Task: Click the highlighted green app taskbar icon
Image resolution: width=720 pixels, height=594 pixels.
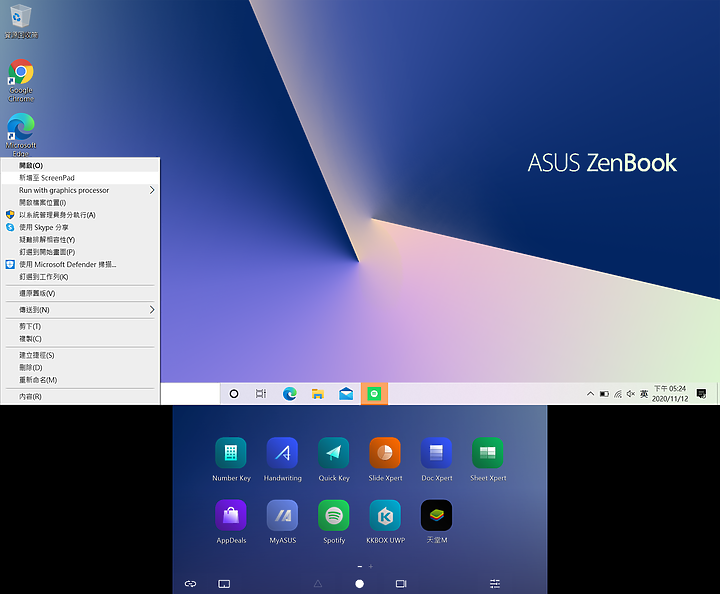Action: click(x=374, y=393)
